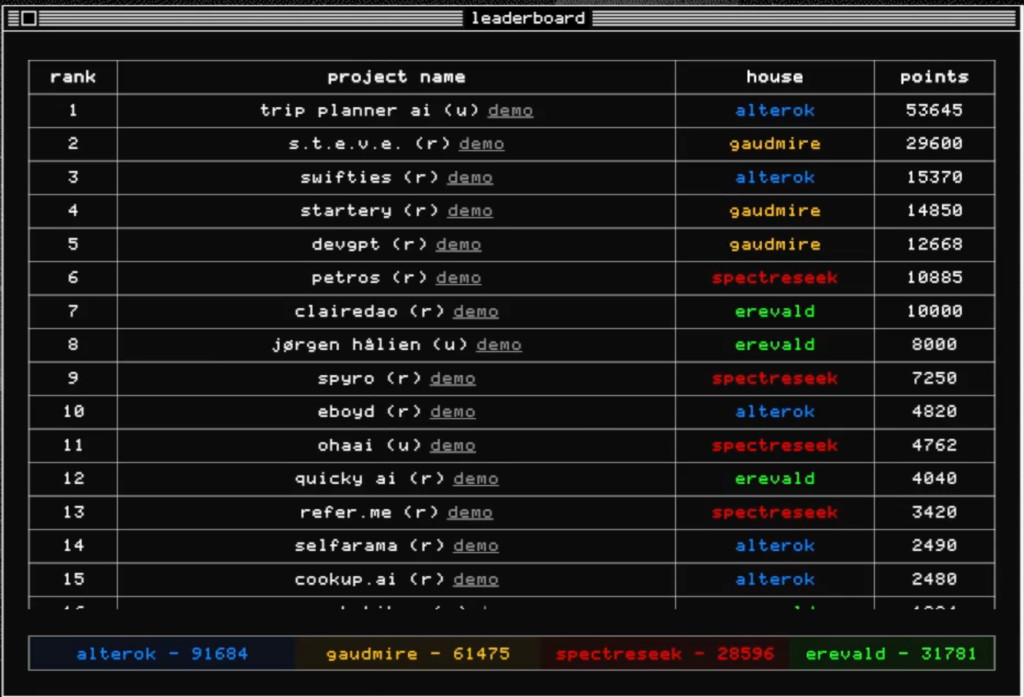Click points value 4040
The height and width of the screenshot is (697, 1024).
click(x=935, y=479)
